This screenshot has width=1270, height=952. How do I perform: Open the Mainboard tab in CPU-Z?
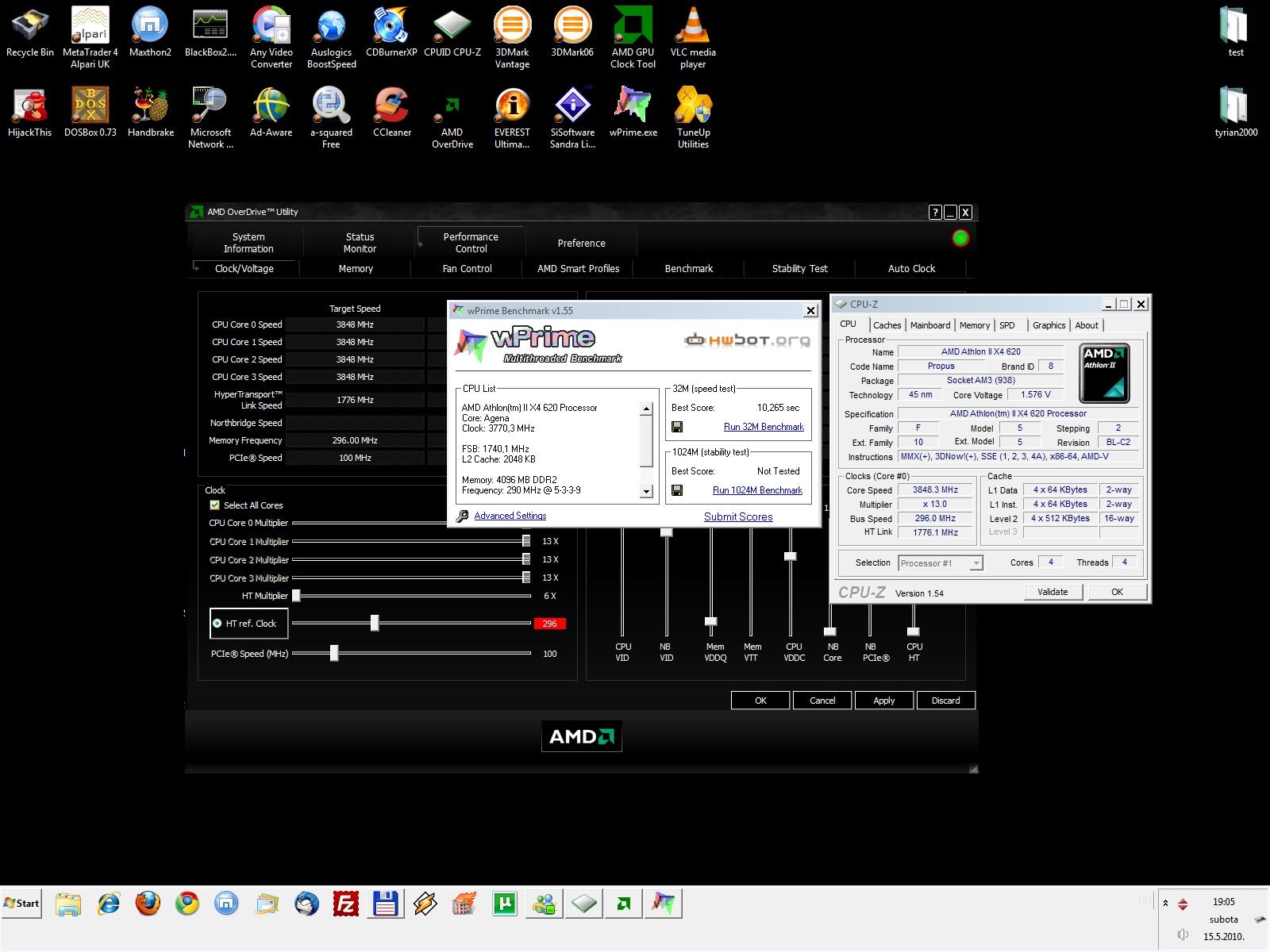[x=930, y=325]
